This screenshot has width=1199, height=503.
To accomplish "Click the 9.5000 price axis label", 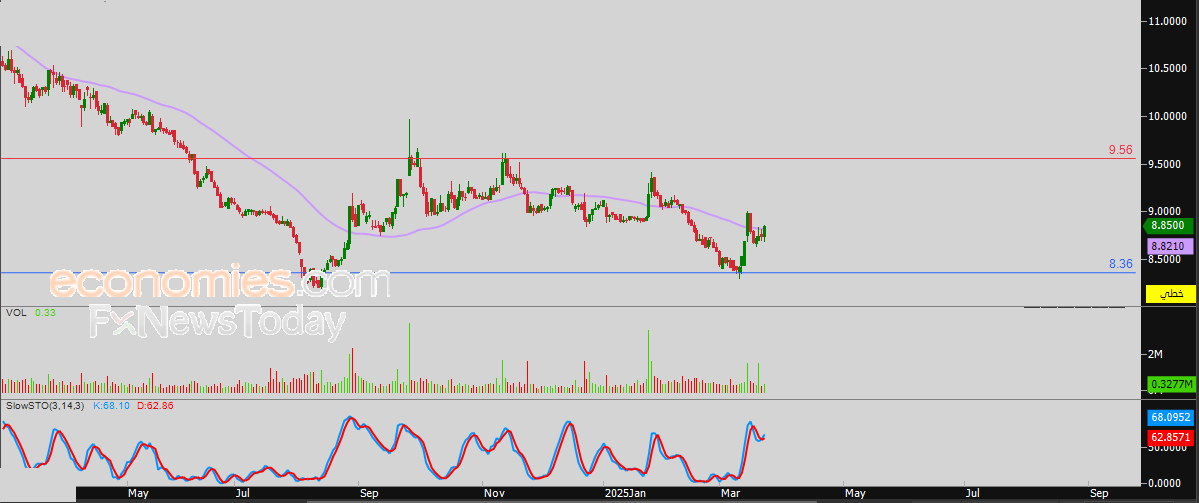I will (1166, 164).
